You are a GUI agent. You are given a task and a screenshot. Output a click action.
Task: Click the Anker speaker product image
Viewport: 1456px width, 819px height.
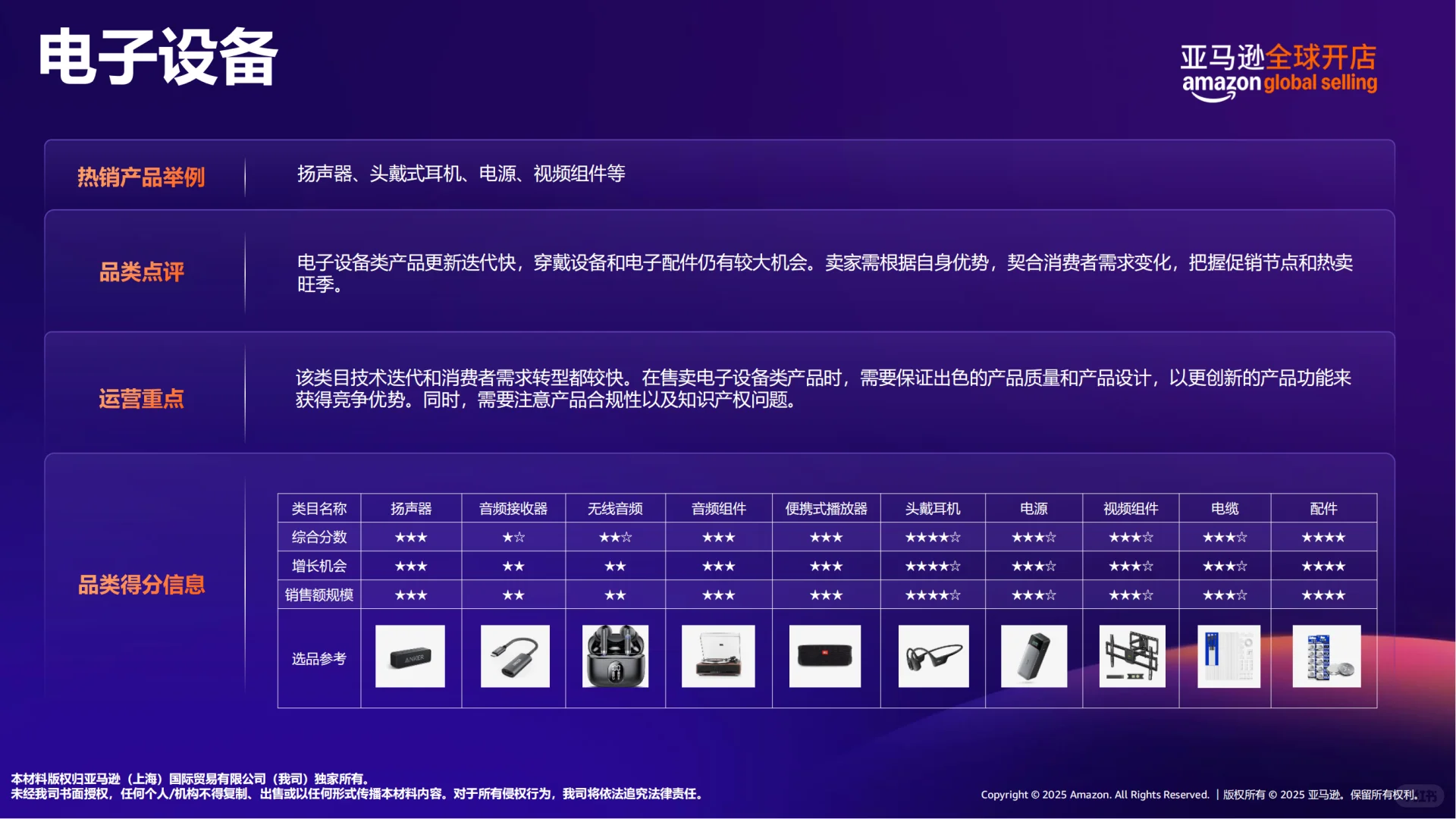click(x=410, y=657)
